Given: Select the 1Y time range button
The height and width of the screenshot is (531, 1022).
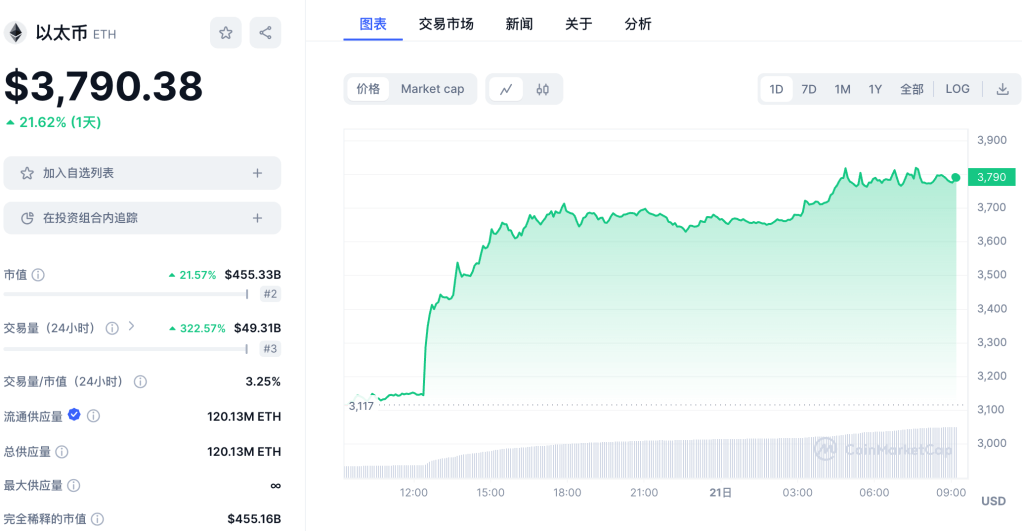Looking at the screenshot, I should click(875, 89).
